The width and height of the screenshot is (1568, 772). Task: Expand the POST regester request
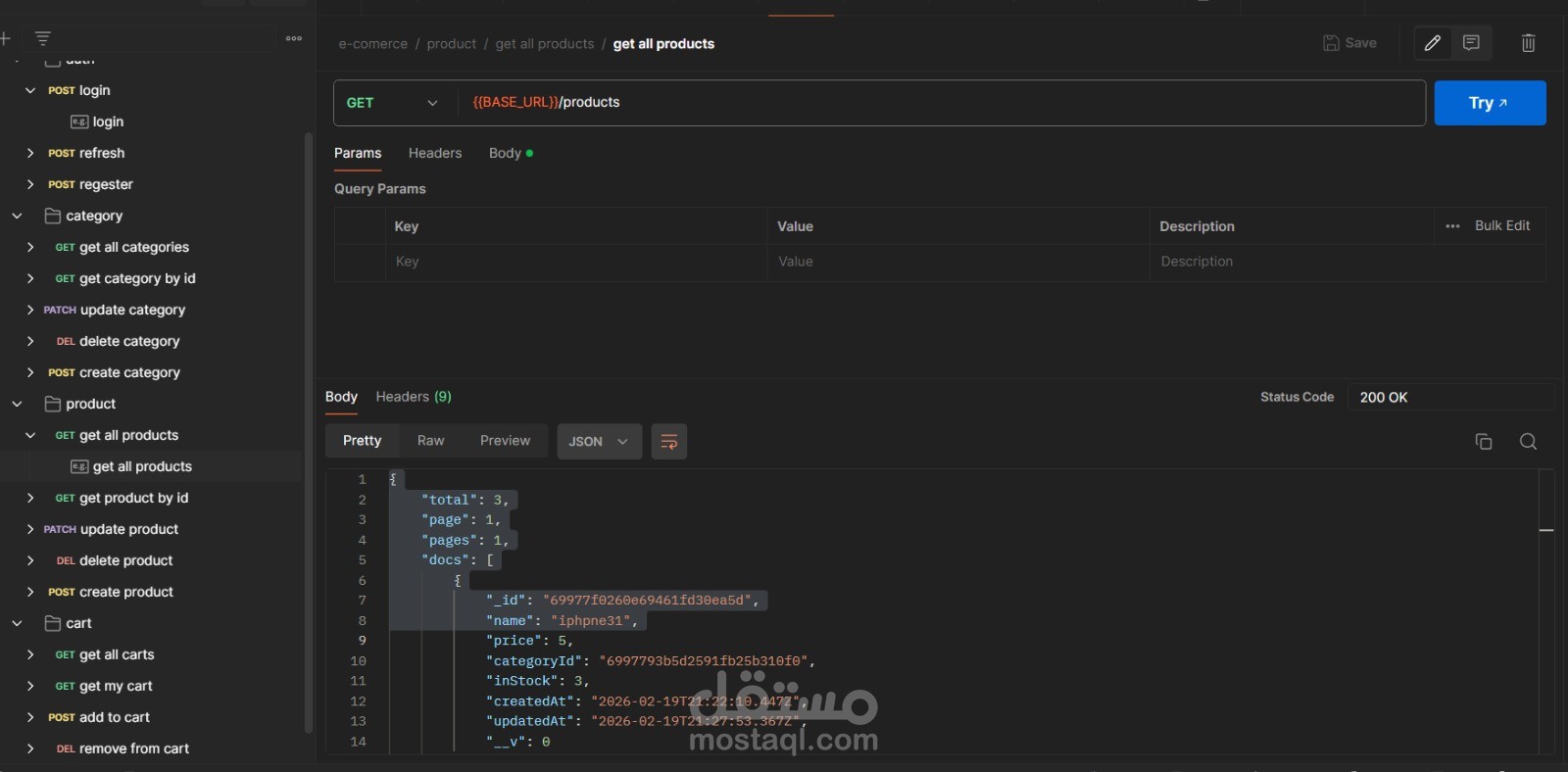tap(30, 184)
